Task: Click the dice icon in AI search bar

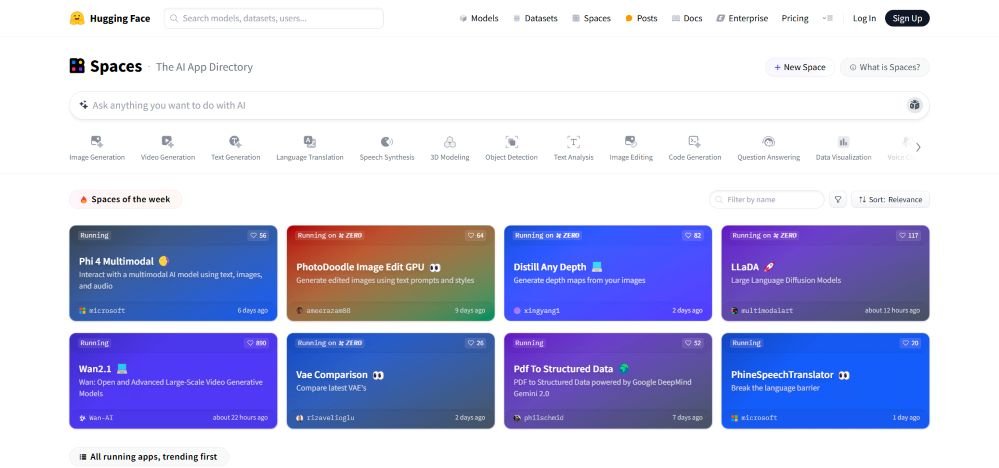Action: pyautogui.click(x=915, y=105)
